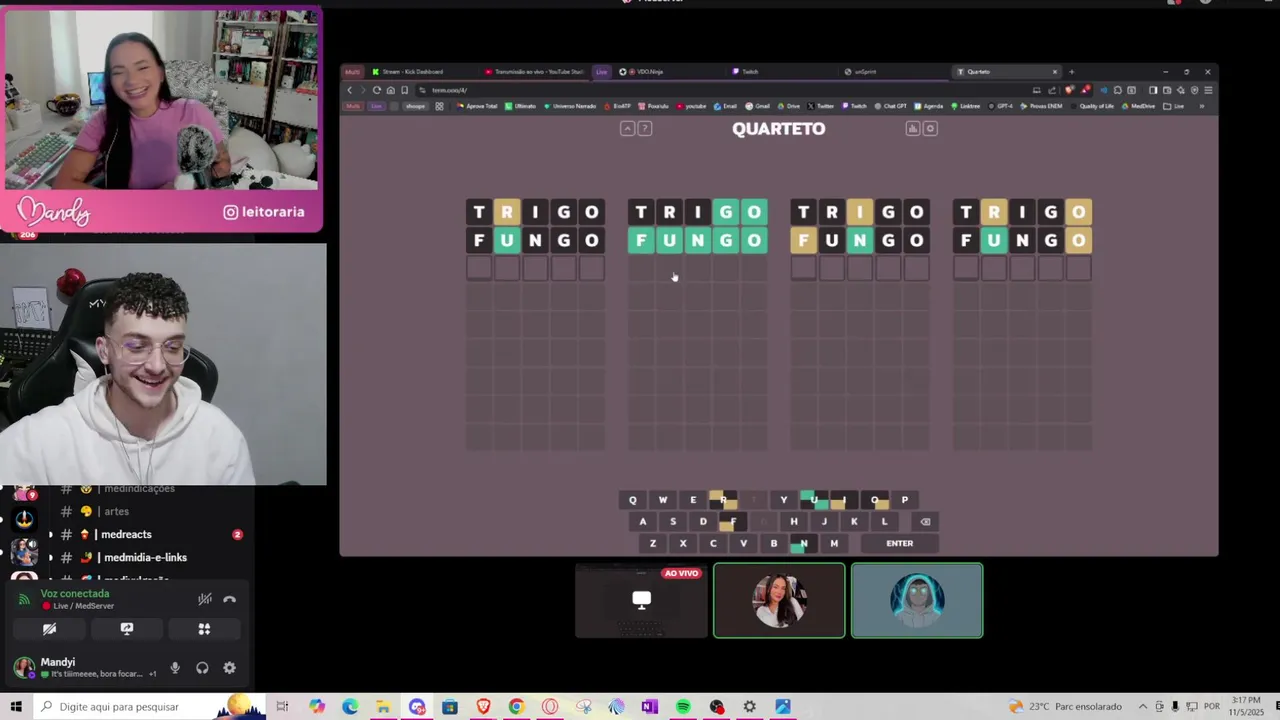
Task: Open a new browser tab
Action: [x=1071, y=72]
